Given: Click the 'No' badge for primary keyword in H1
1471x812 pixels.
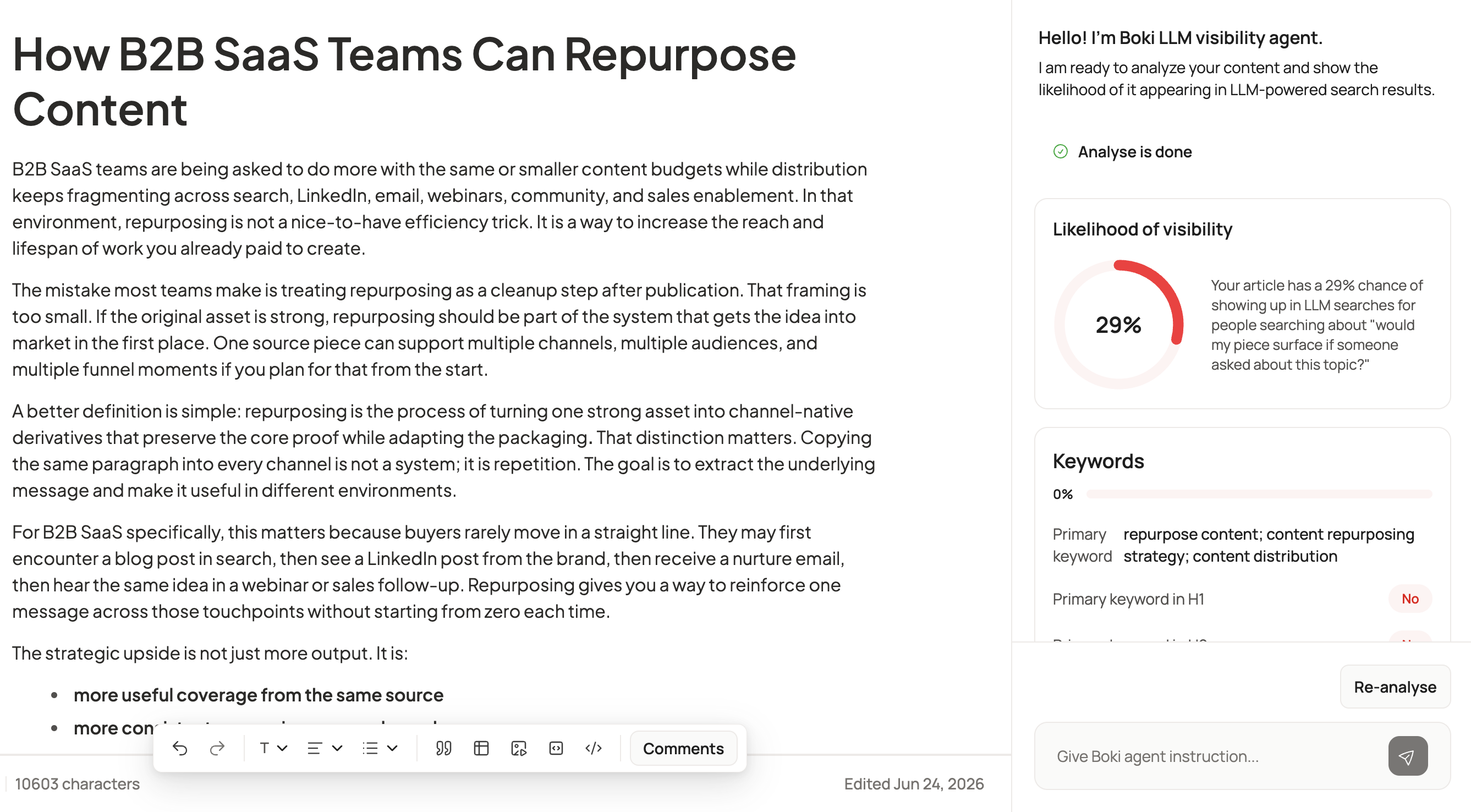Looking at the screenshot, I should coord(1410,599).
